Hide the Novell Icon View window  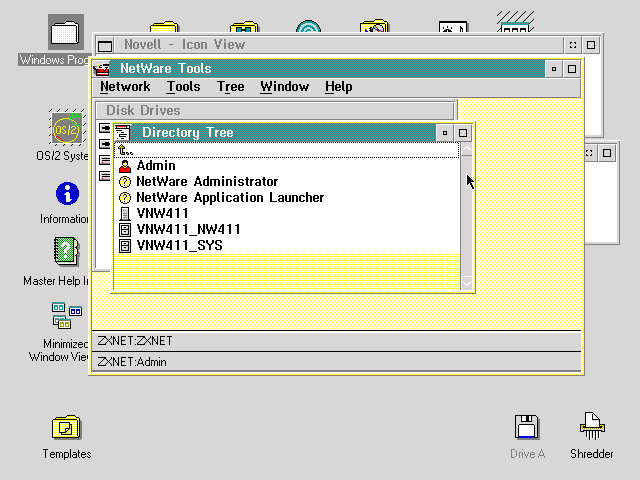[x=573, y=45]
